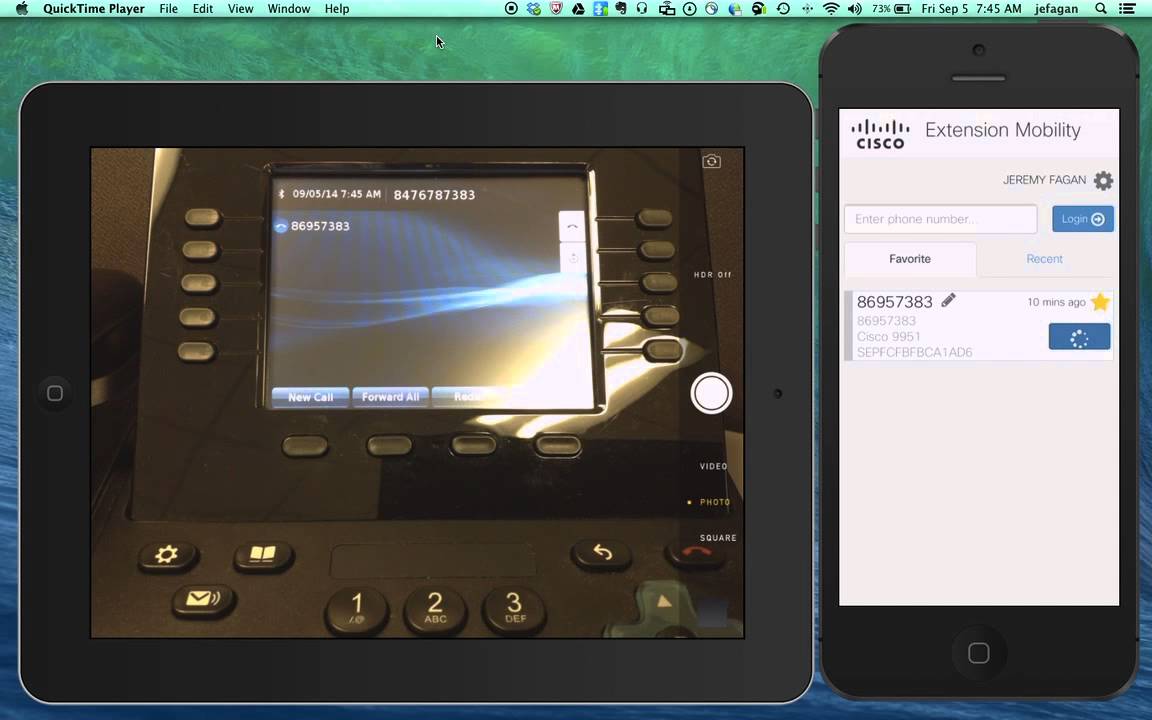Viewport: 1152px width, 720px height.
Task: Click the Google Drive menu bar icon
Action: pos(578,9)
